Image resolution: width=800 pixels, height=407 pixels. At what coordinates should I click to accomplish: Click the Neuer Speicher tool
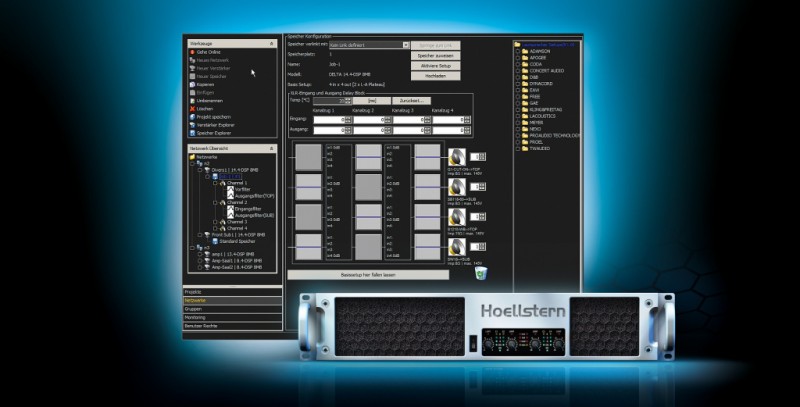coord(208,77)
